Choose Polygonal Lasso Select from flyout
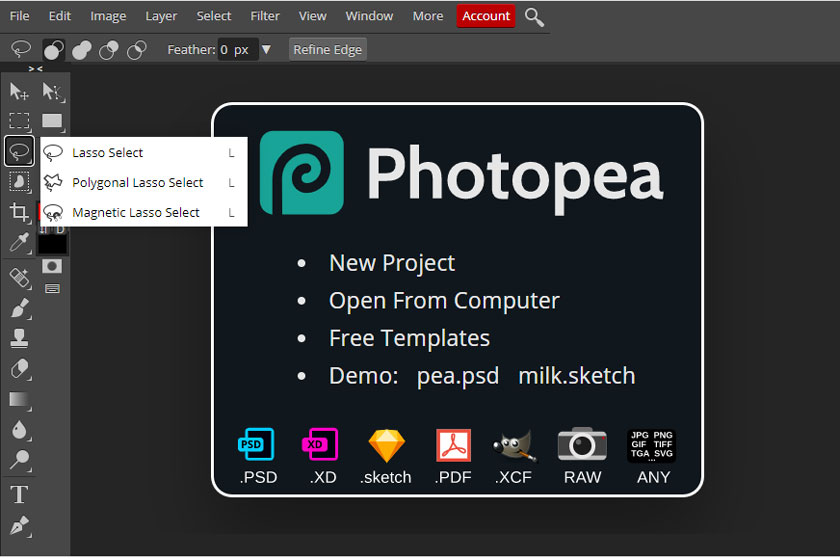The width and height of the screenshot is (840, 560). pos(144,183)
